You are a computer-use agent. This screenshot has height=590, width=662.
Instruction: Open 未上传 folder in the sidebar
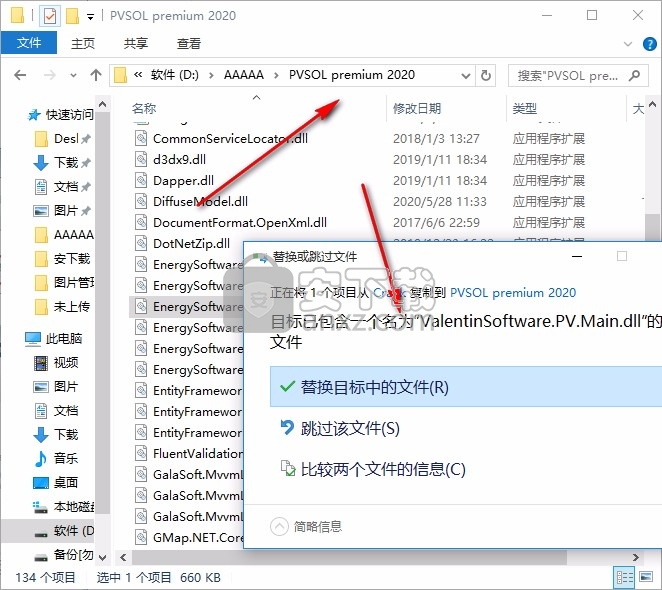[x=64, y=307]
